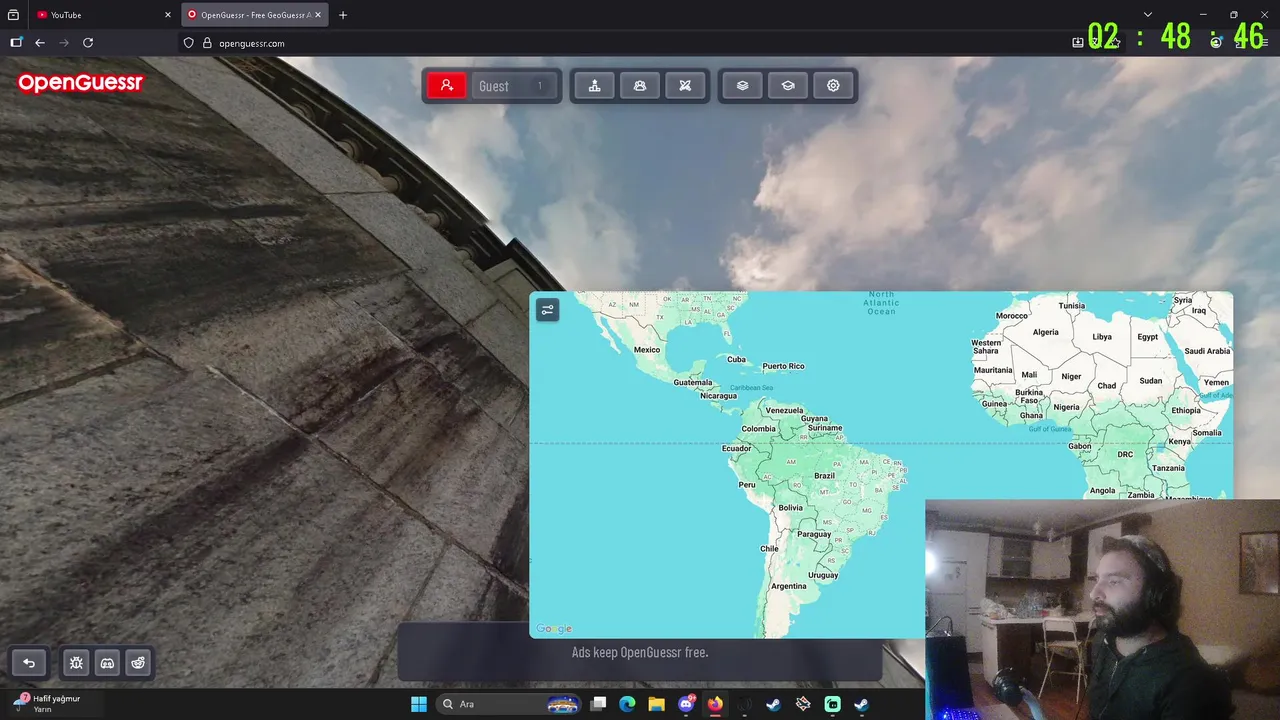Viewport: 1280px width, 720px height.
Task: Click the return arrow button bottom-left
Action: pyautogui.click(x=29, y=663)
